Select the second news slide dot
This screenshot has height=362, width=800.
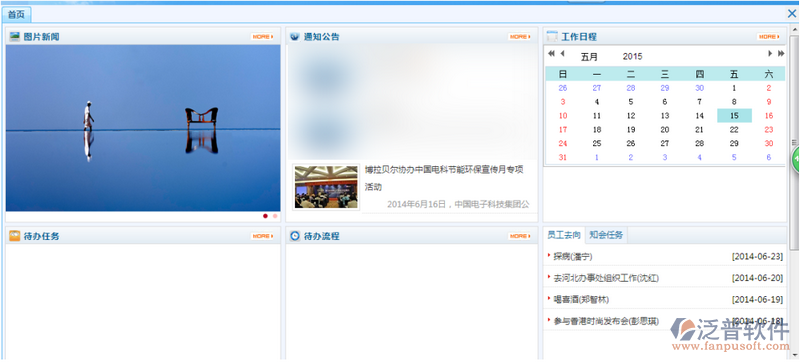[x=275, y=216]
